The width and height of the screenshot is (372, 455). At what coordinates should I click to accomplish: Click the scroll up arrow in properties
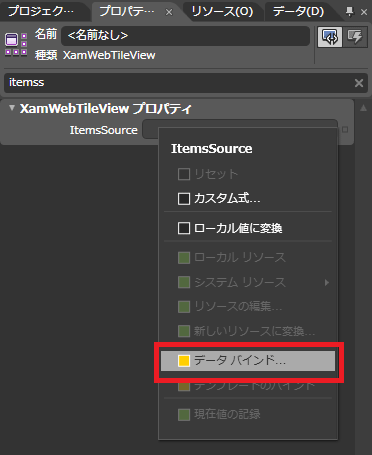(x=363, y=108)
